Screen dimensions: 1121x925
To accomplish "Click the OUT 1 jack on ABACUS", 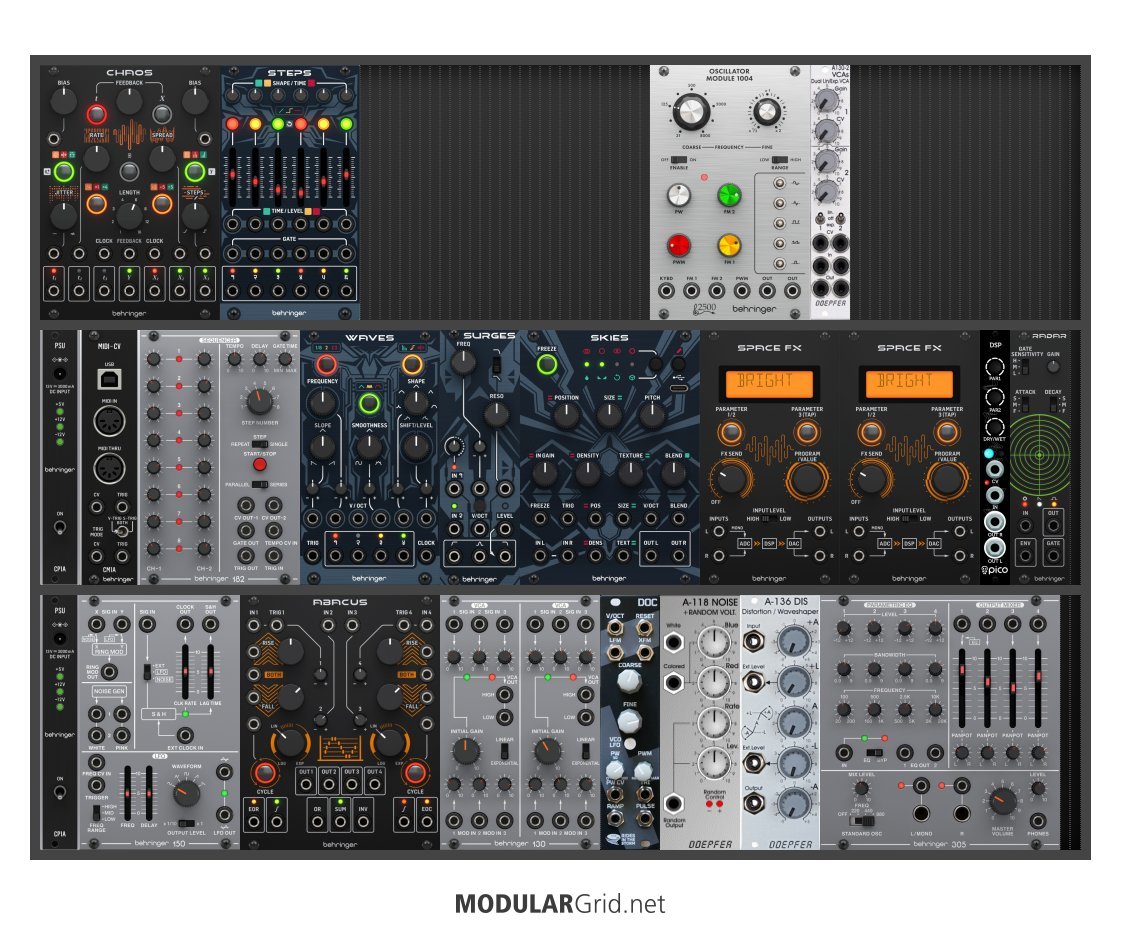I will tap(306, 784).
